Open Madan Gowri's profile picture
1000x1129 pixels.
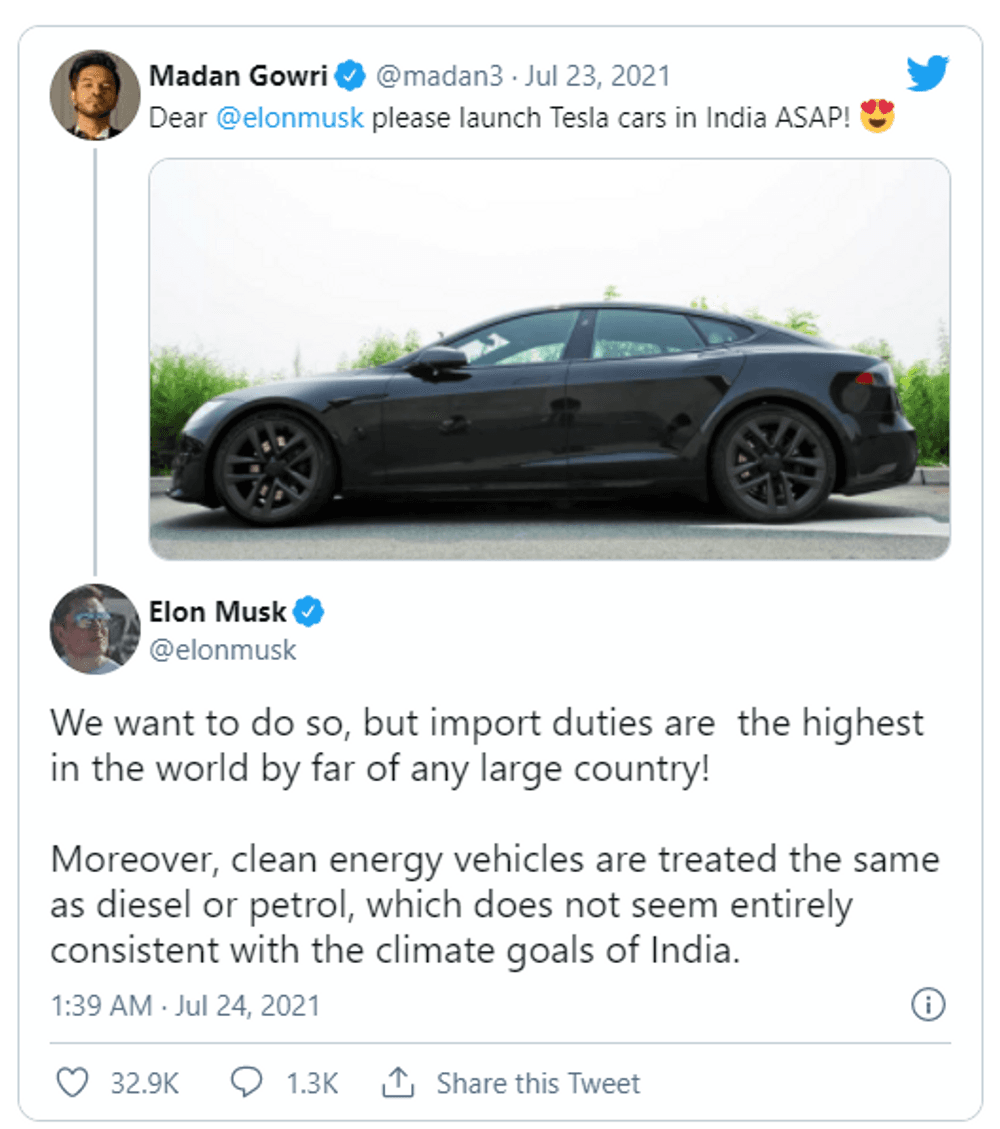pyautogui.click(x=95, y=94)
